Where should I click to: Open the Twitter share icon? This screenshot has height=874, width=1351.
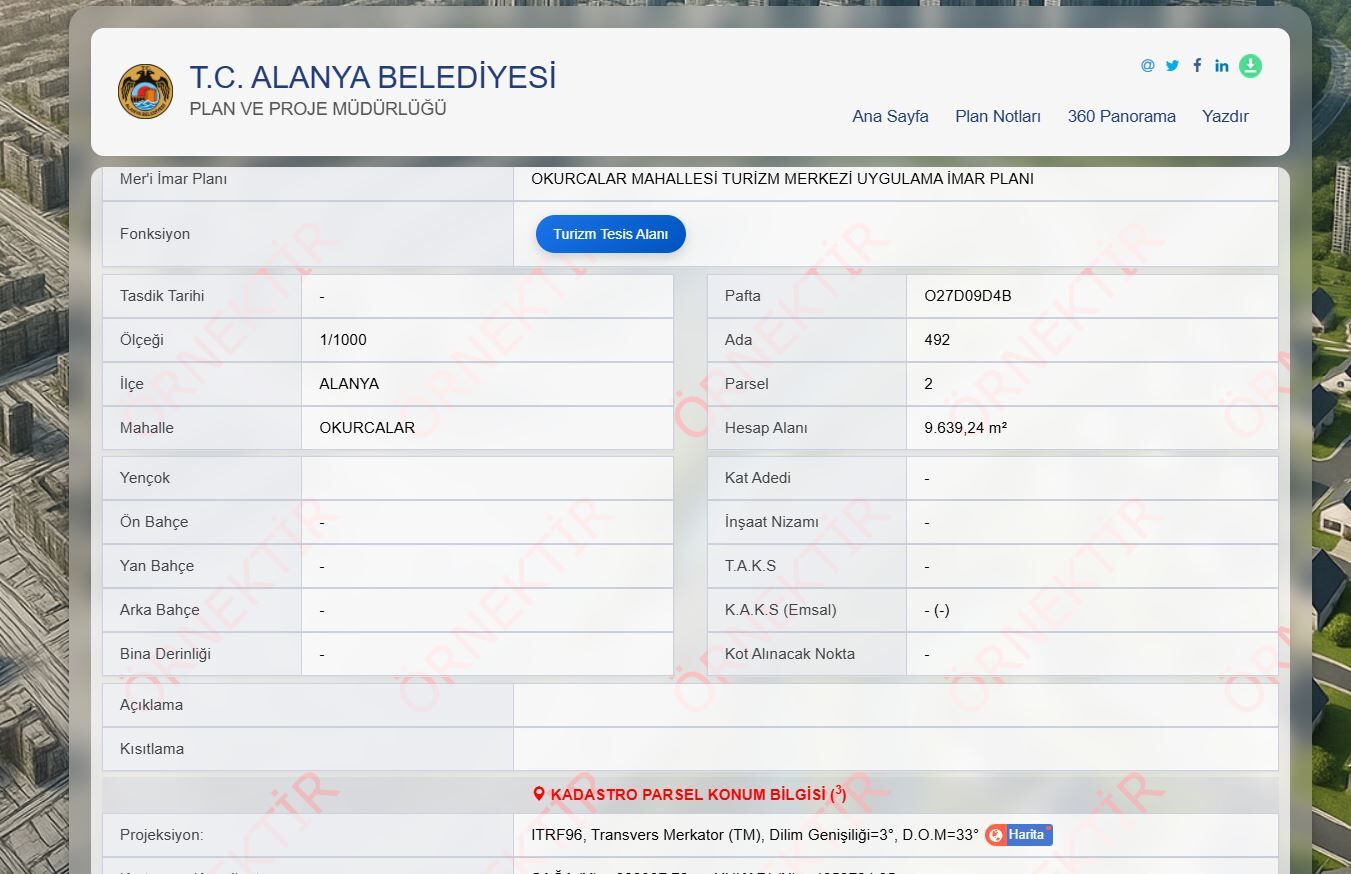1172,65
